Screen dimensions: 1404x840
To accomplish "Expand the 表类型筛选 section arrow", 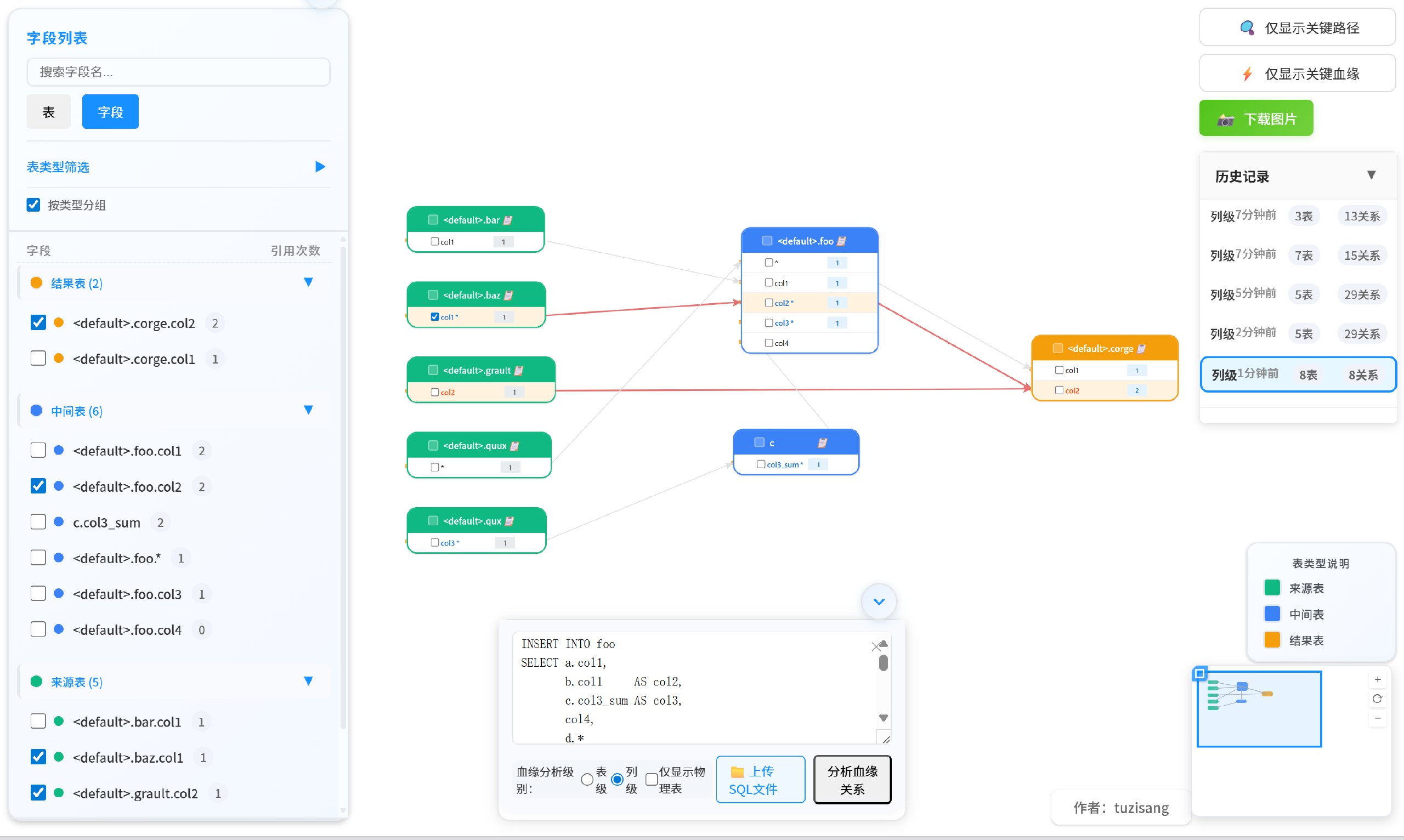I will click(320, 167).
